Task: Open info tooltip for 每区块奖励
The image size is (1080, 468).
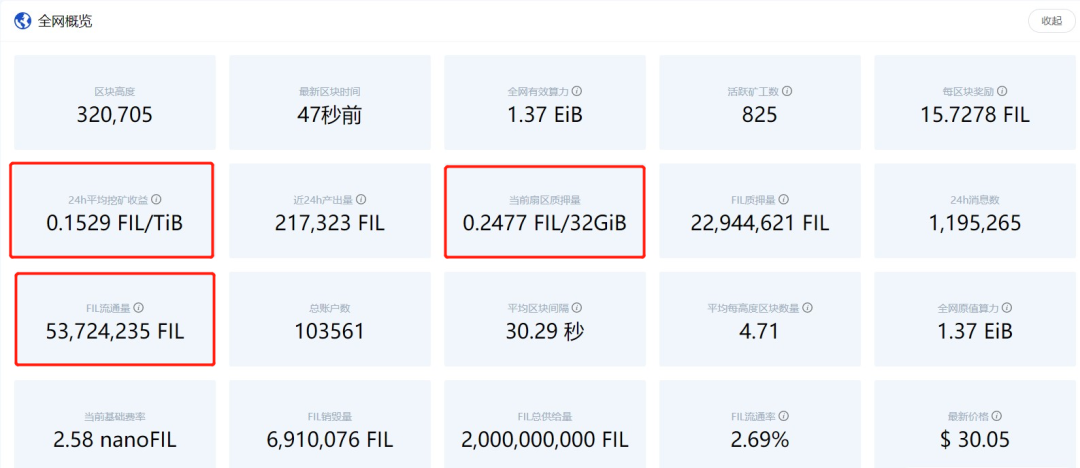Action: (x=1002, y=91)
